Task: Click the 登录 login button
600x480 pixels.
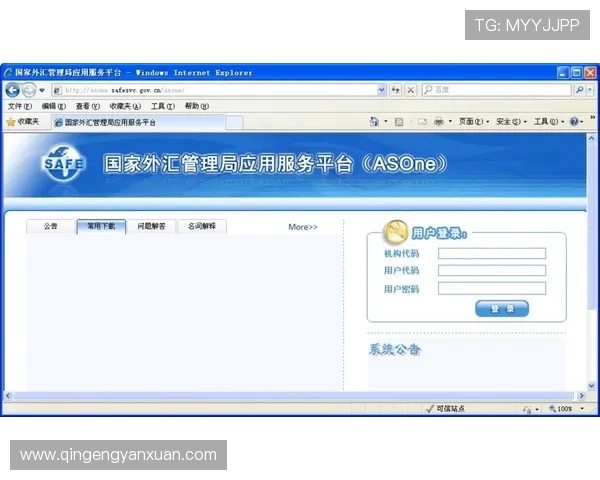Action: [502, 309]
